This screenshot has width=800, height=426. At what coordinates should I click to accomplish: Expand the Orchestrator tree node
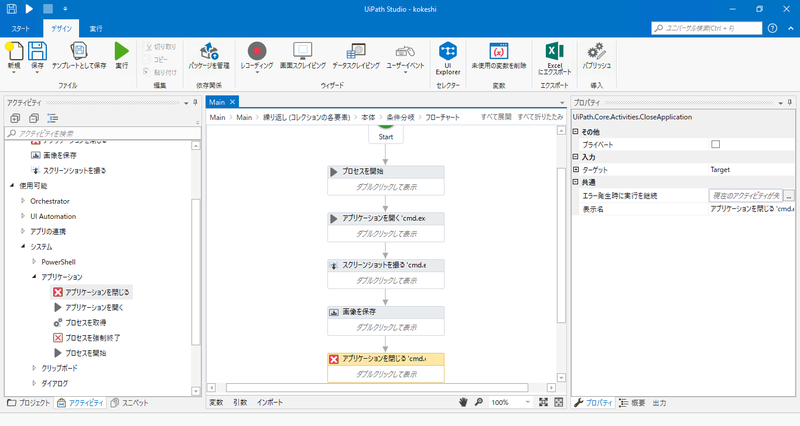click(x=23, y=201)
